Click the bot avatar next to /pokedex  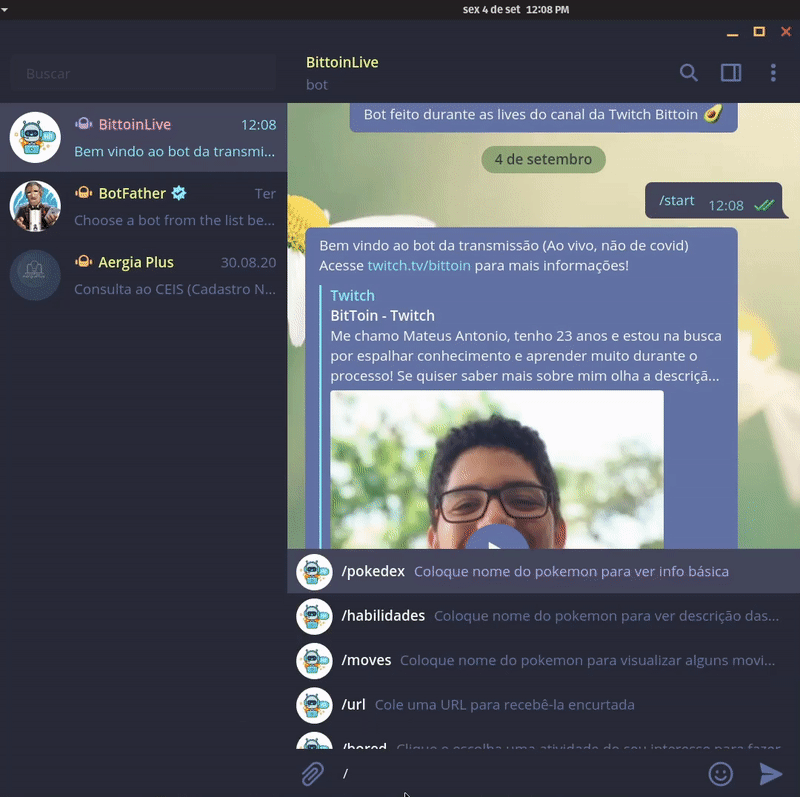pos(314,571)
